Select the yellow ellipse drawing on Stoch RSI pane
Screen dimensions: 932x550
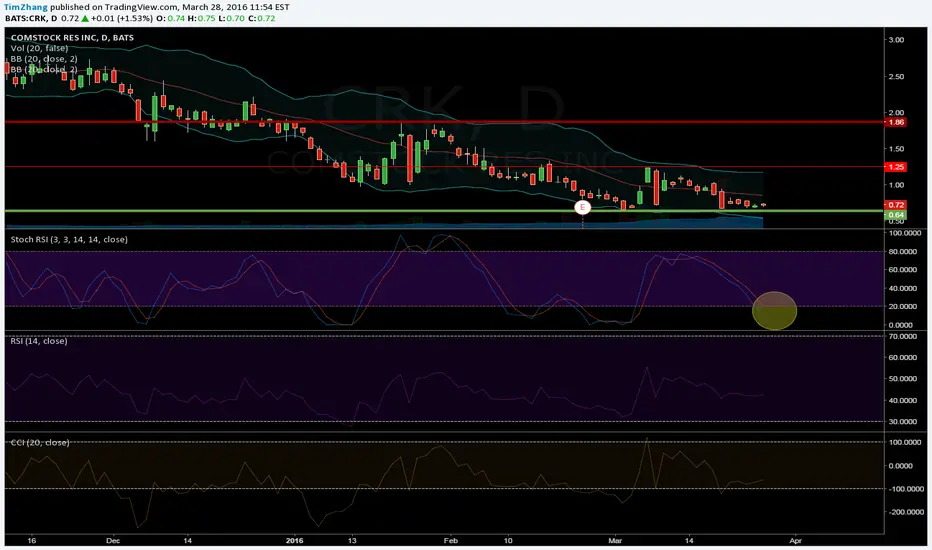pos(774,310)
